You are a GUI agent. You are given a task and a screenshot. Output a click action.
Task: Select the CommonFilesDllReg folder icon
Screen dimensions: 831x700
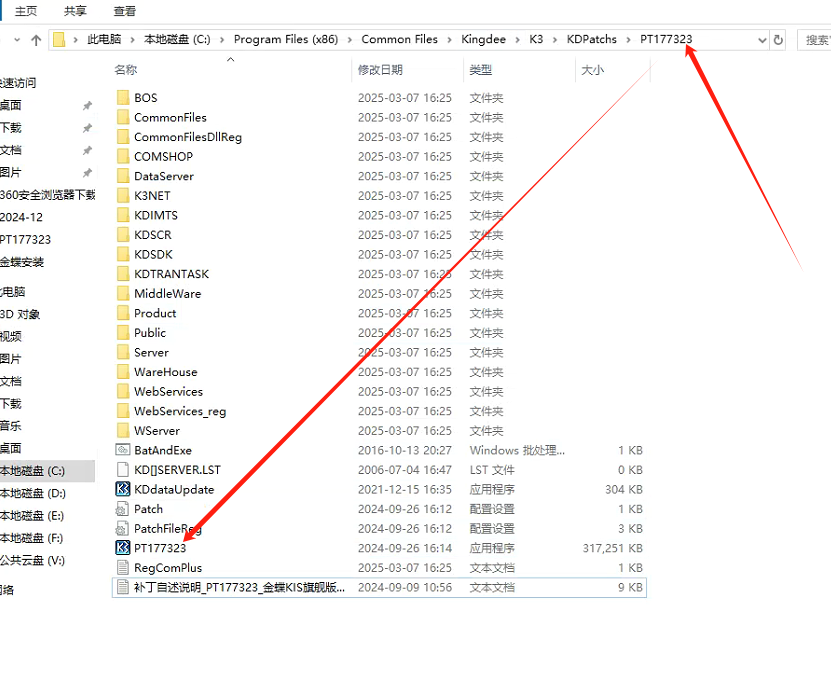coord(123,137)
